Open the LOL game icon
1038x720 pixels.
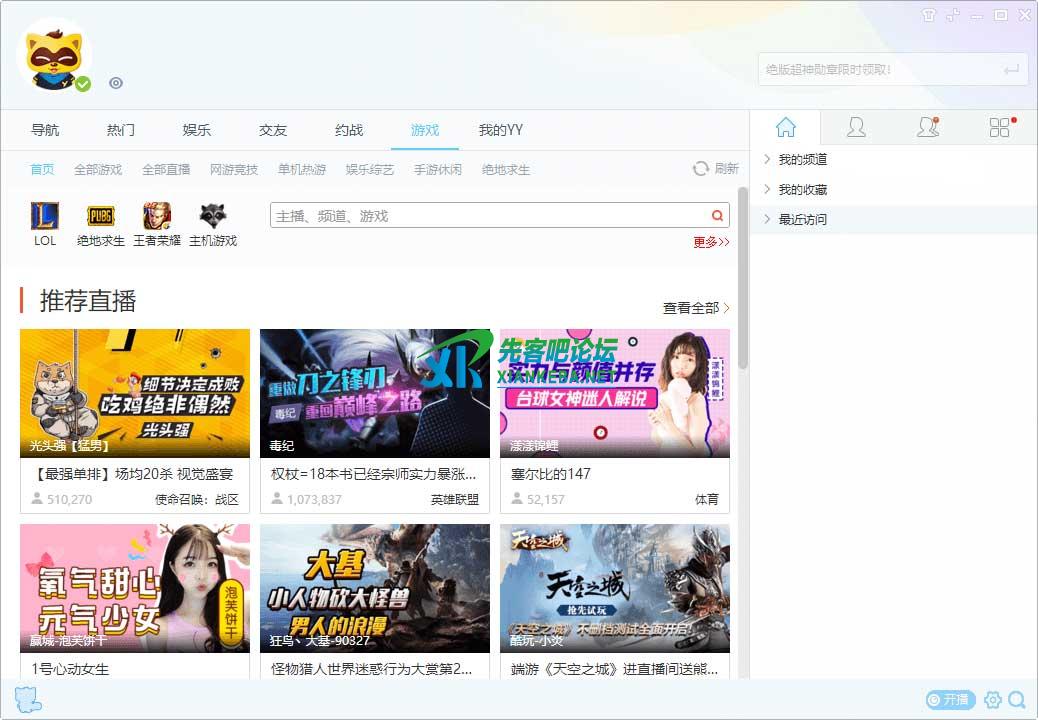[x=45, y=217]
